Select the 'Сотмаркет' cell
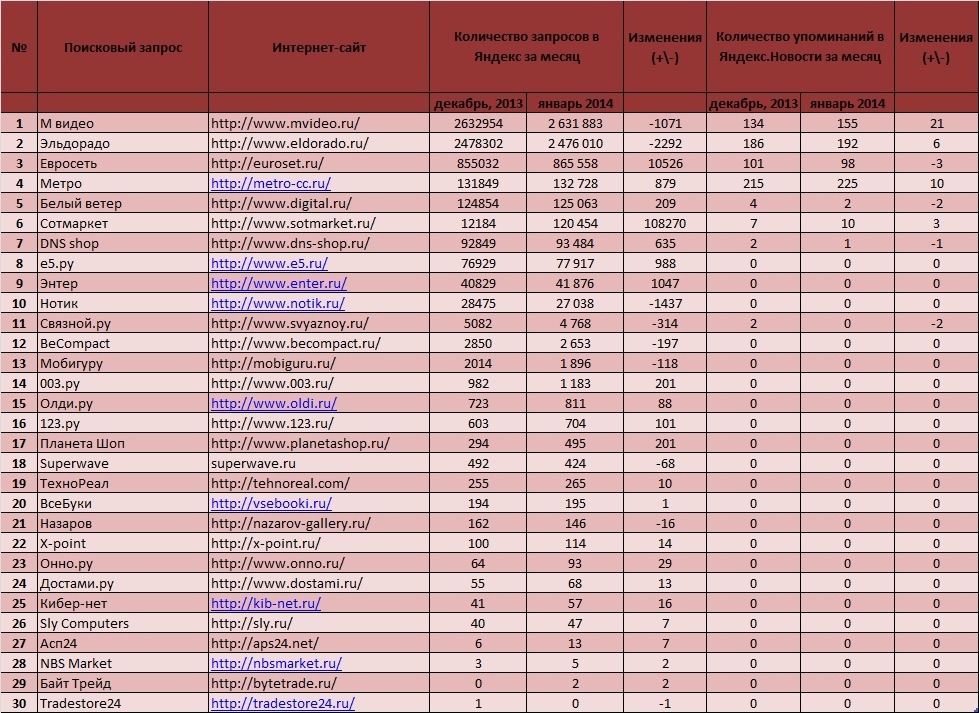Image resolution: width=979 pixels, height=713 pixels. coord(123,224)
